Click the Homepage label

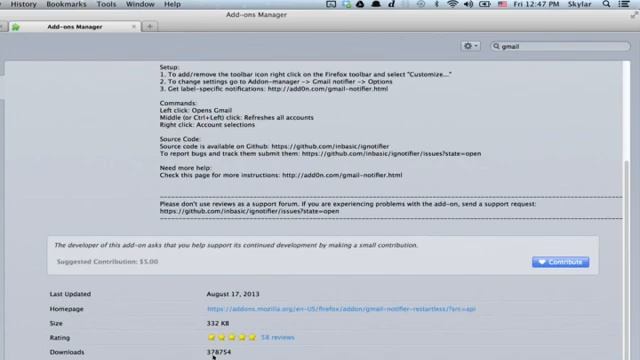point(67,309)
